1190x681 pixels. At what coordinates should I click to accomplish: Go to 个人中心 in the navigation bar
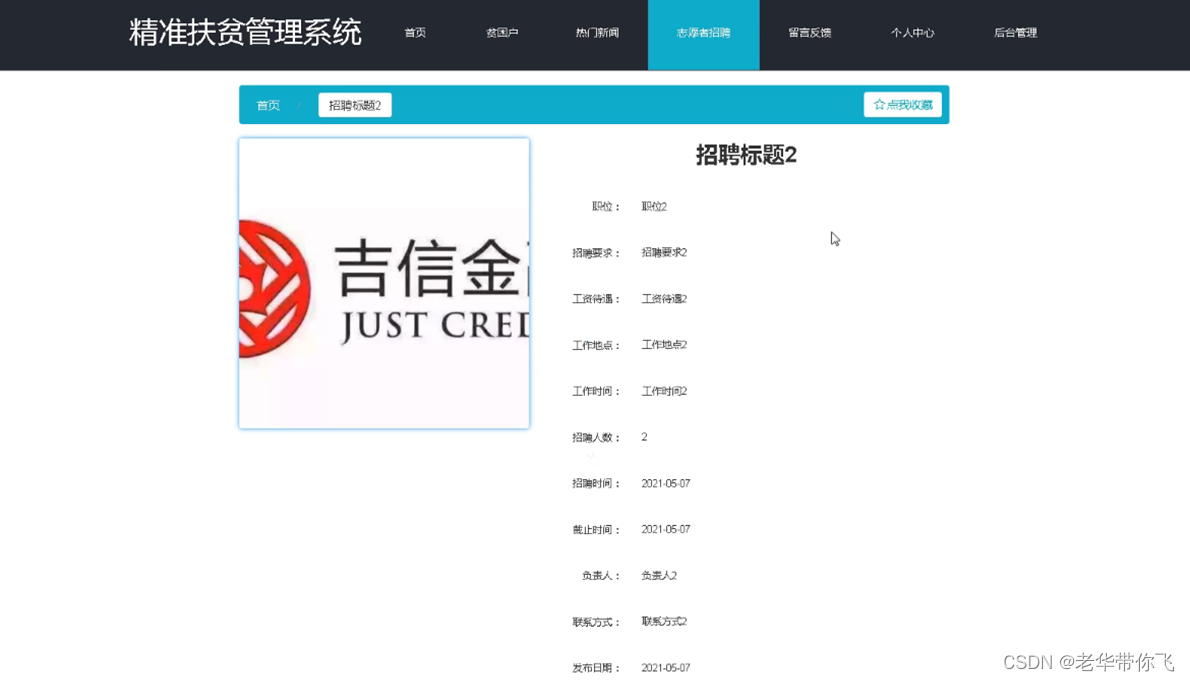[x=912, y=33]
